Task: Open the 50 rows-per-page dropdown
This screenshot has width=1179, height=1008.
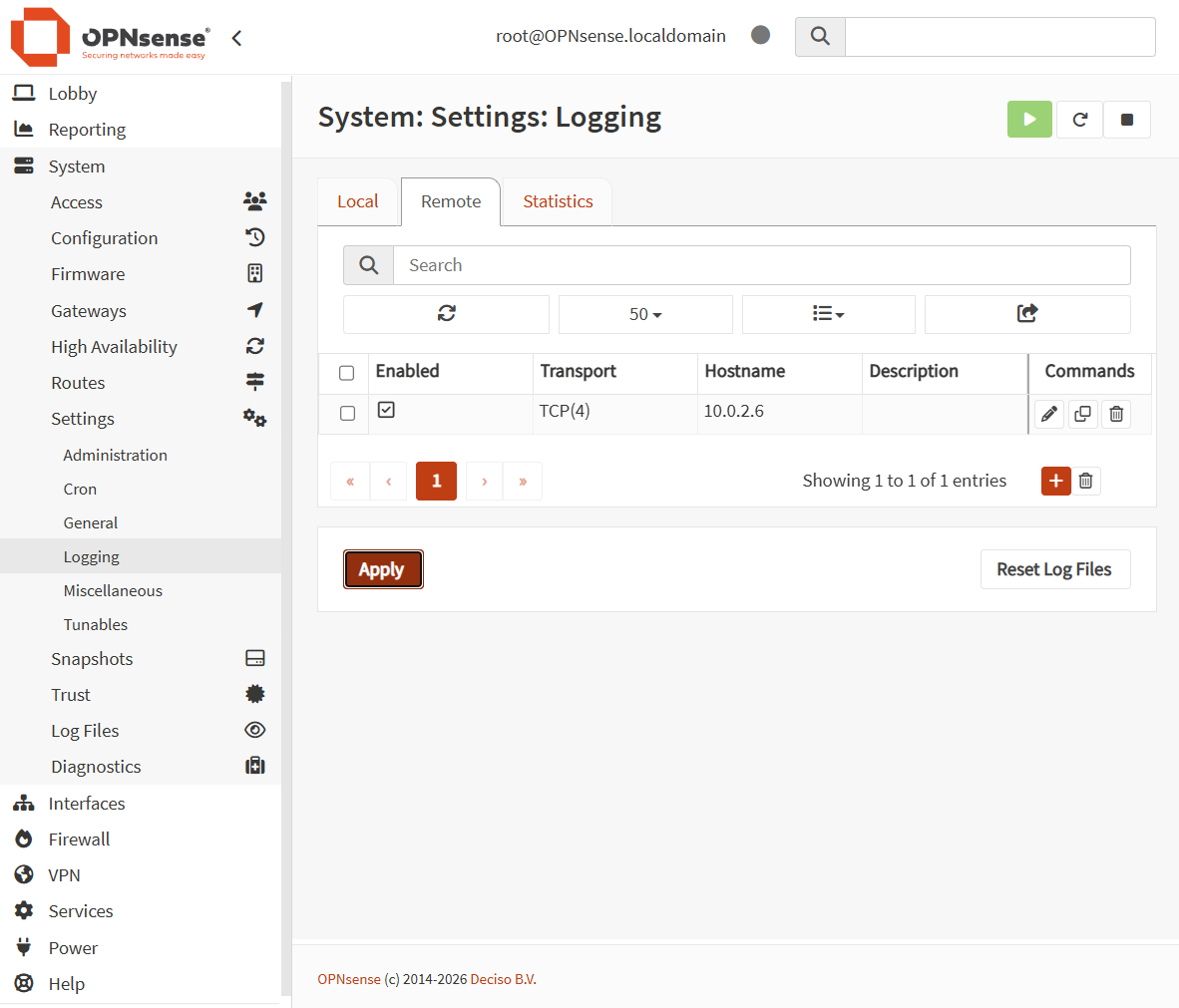Action: (645, 314)
